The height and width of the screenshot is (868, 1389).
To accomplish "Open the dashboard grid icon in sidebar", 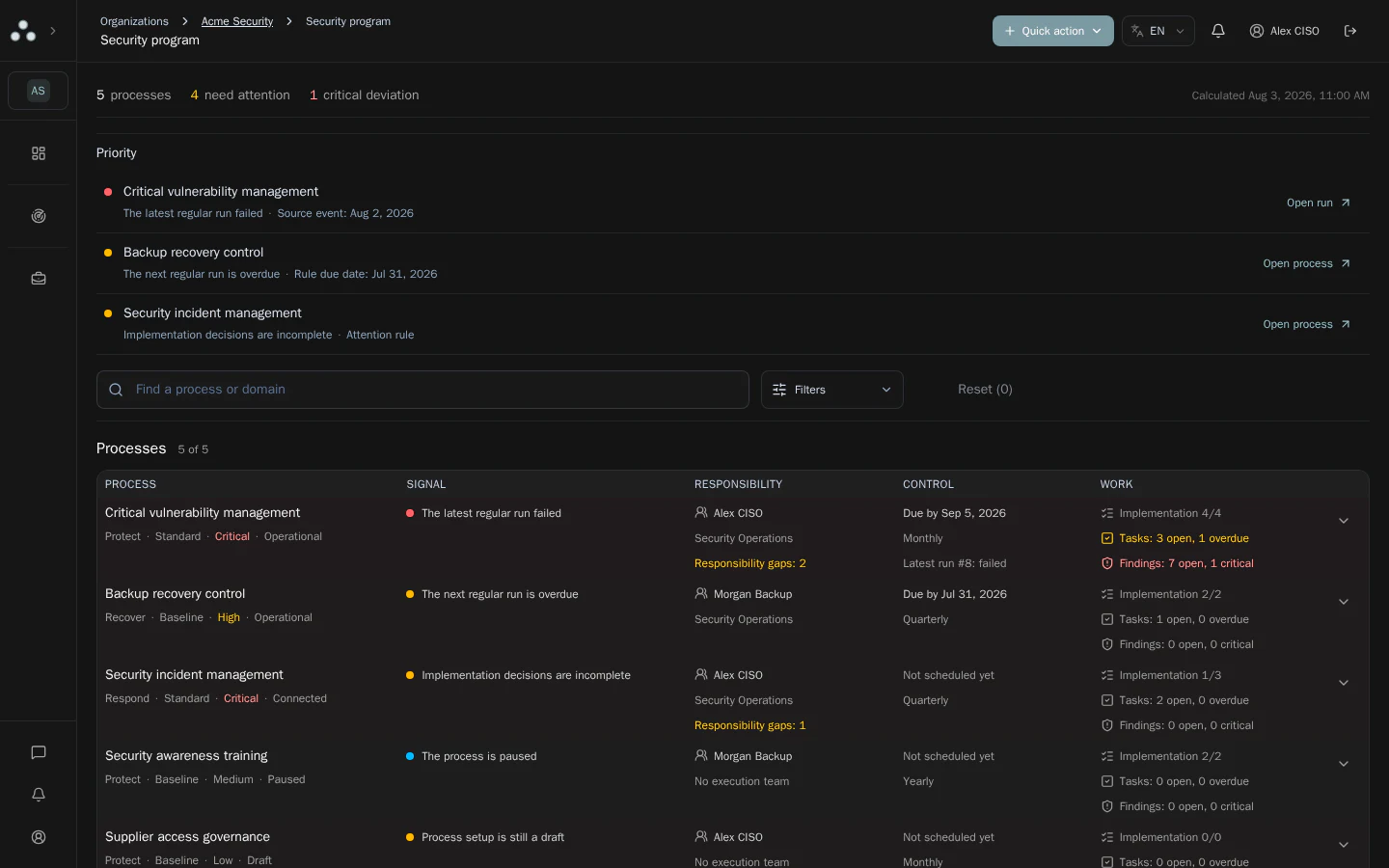I will (39, 153).
